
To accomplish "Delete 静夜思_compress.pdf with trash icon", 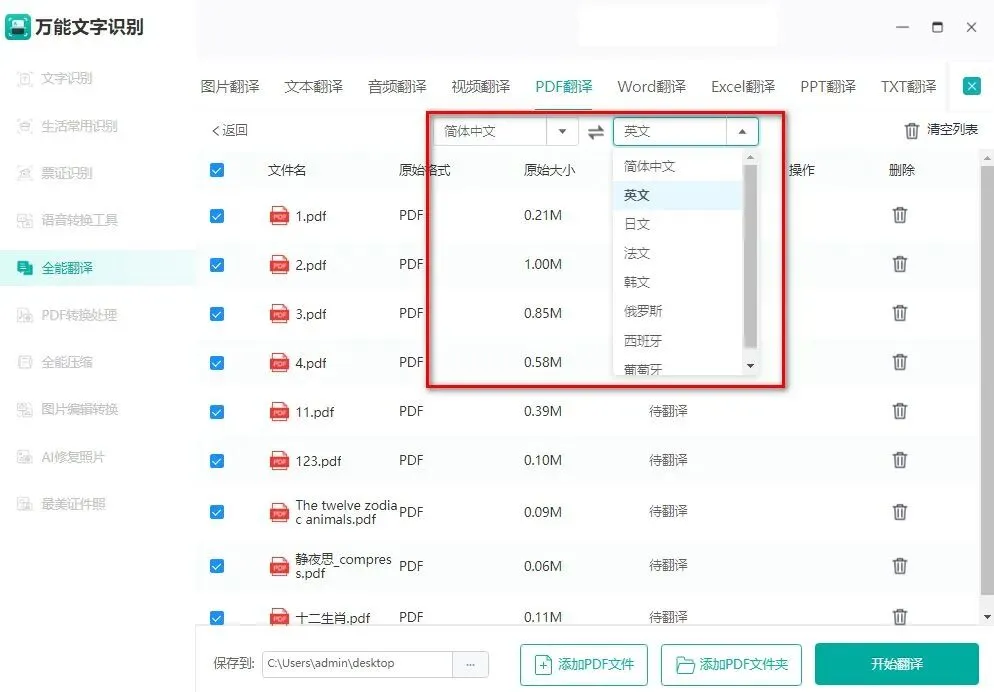I will click(x=900, y=565).
